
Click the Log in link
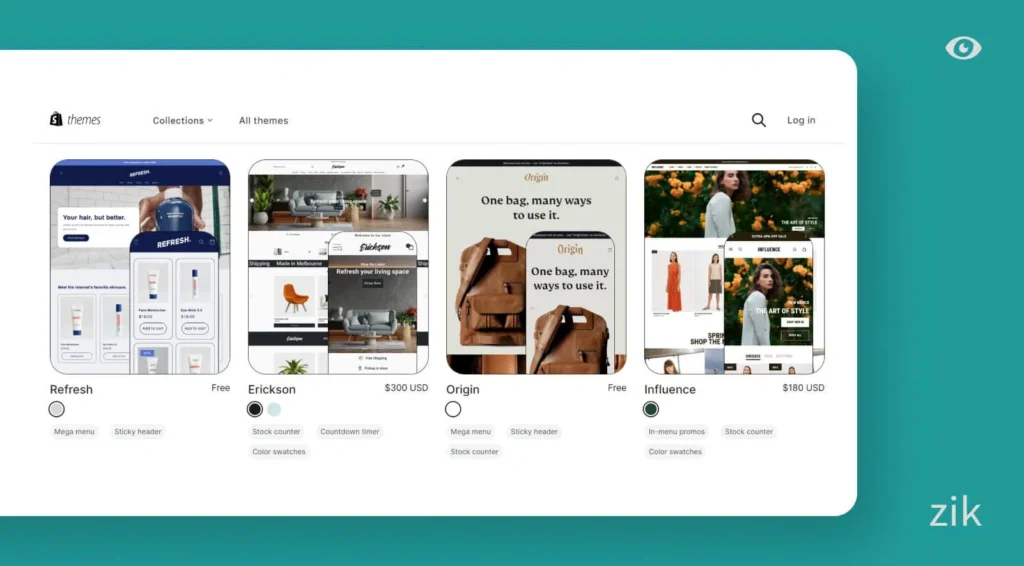pos(800,120)
